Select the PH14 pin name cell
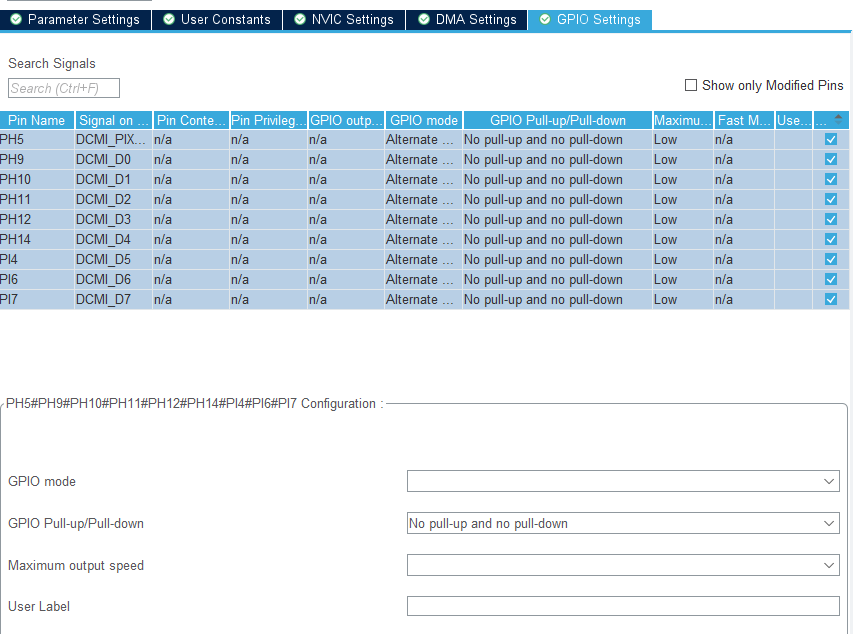Image resolution: width=853 pixels, height=634 pixels. pos(36,239)
